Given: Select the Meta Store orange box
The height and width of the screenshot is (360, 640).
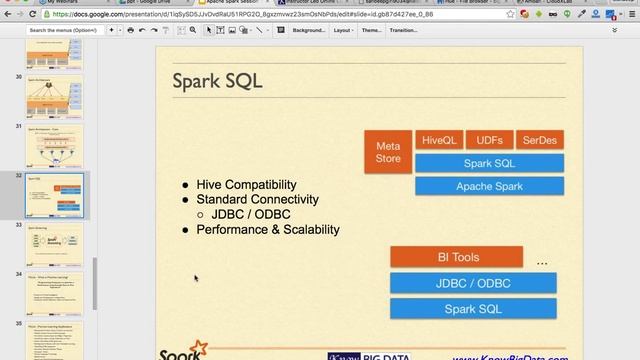Looking at the screenshot, I should [388, 152].
